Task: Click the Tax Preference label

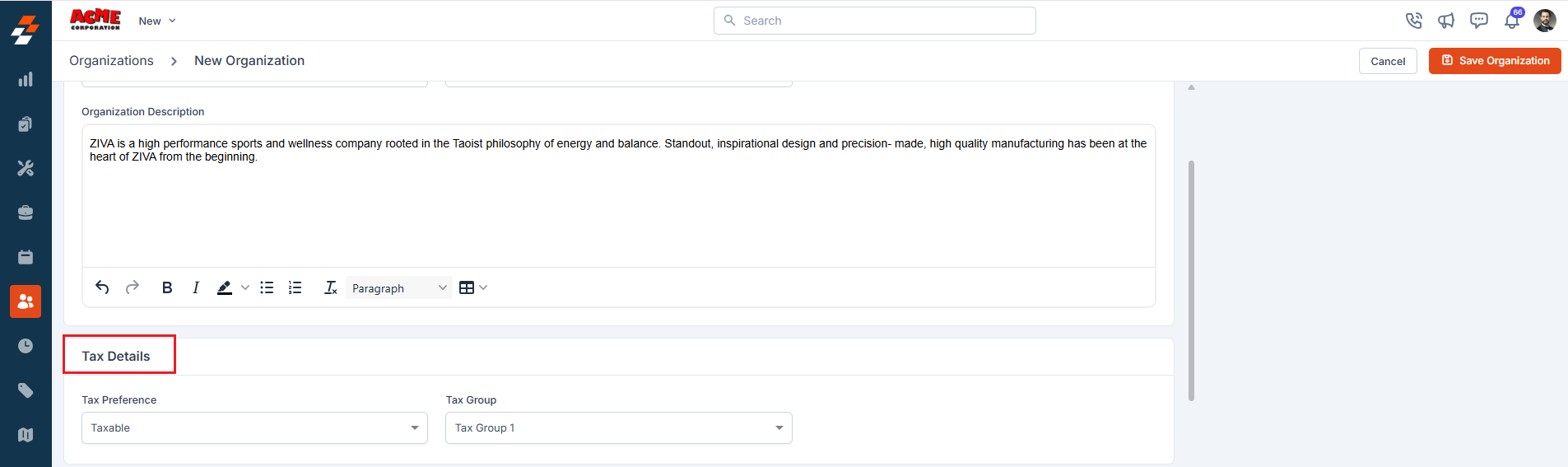Action: (119, 400)
